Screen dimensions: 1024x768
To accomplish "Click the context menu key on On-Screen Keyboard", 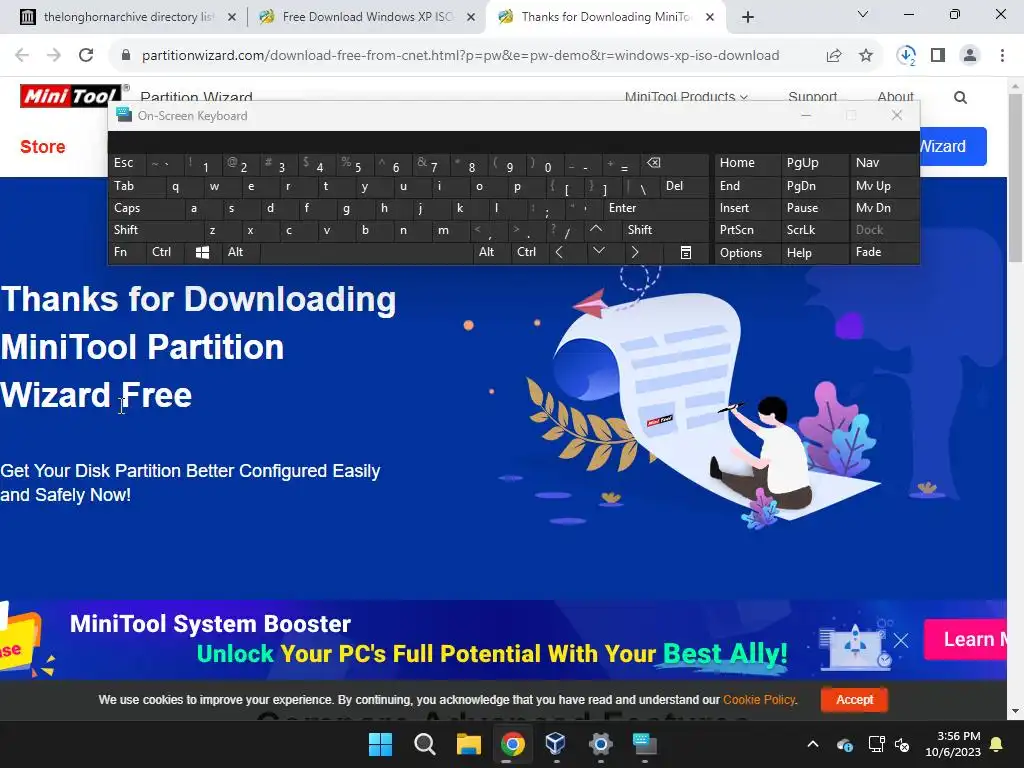I will tap(686, 253).
